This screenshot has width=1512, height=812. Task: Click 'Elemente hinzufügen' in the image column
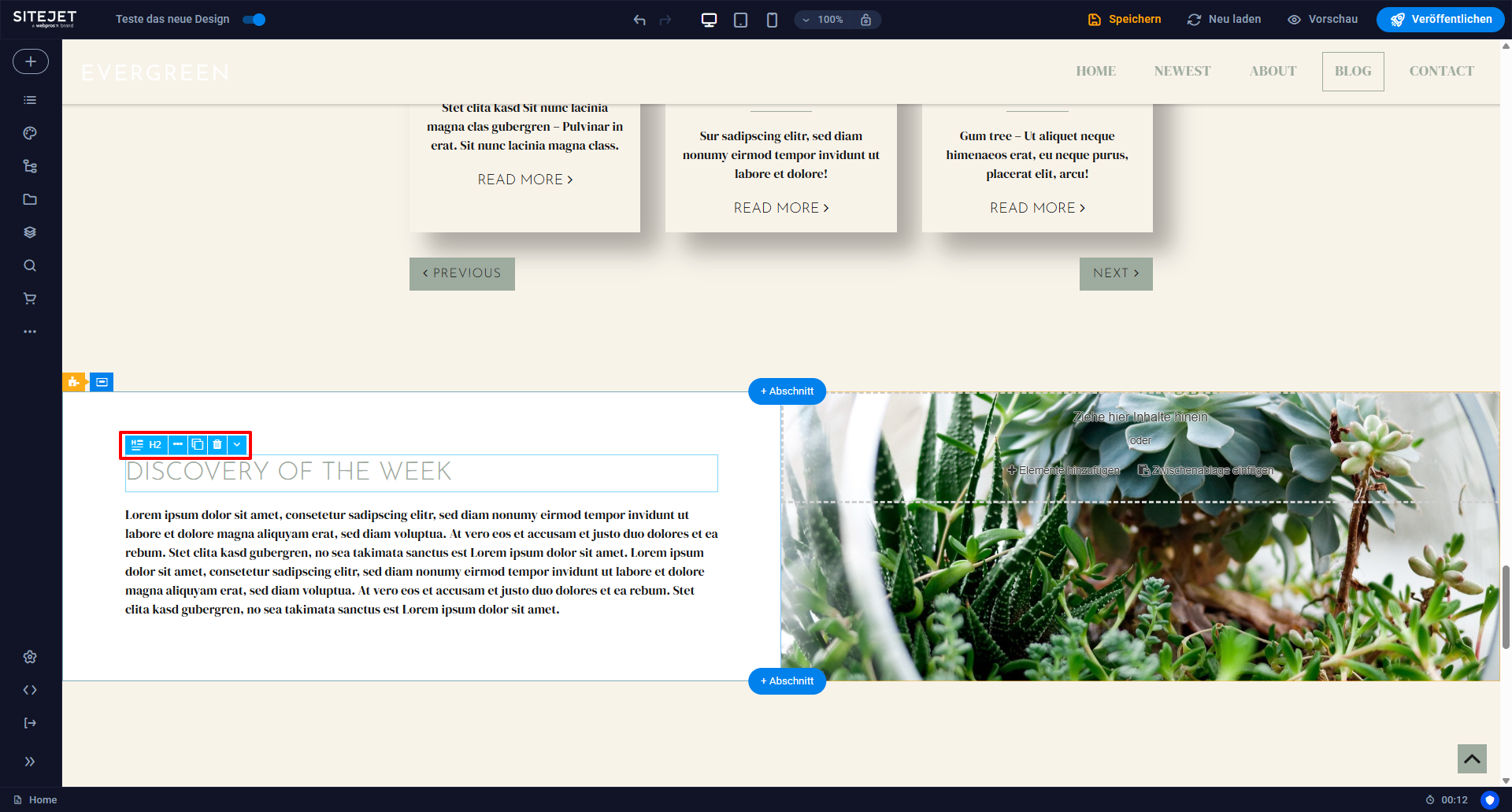pyautogui.click(x=1063, y=470)
